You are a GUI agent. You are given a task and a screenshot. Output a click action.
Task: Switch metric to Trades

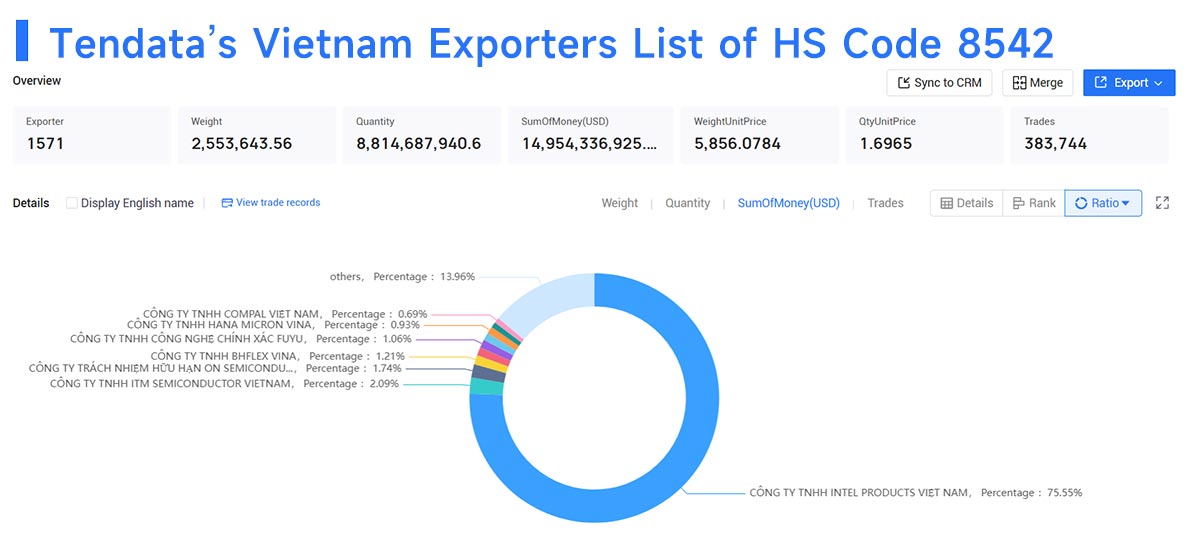(886, 203)
